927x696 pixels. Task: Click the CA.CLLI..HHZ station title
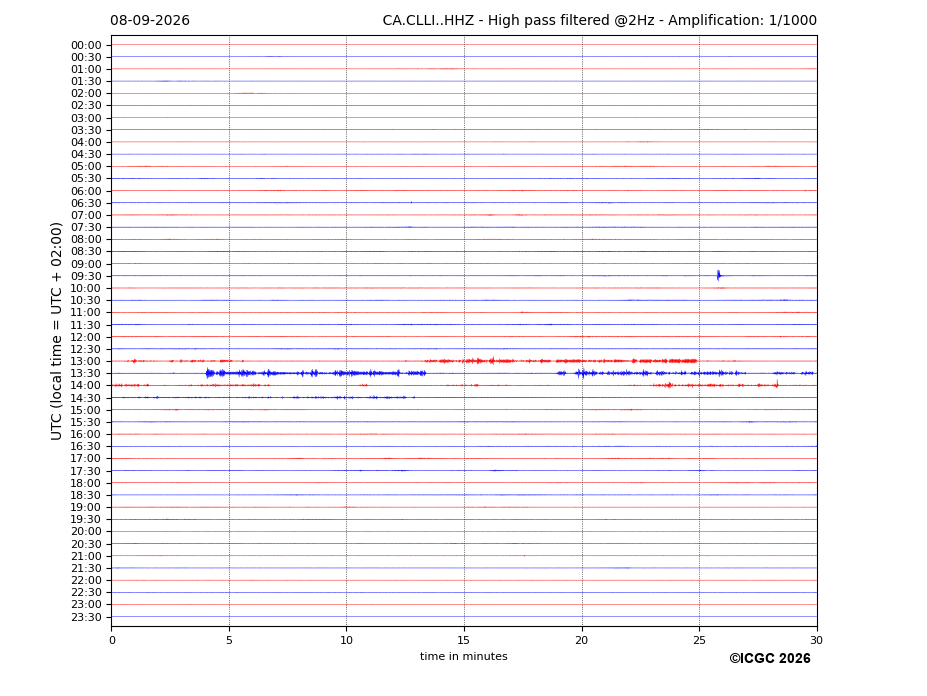[x=428, y=20]
